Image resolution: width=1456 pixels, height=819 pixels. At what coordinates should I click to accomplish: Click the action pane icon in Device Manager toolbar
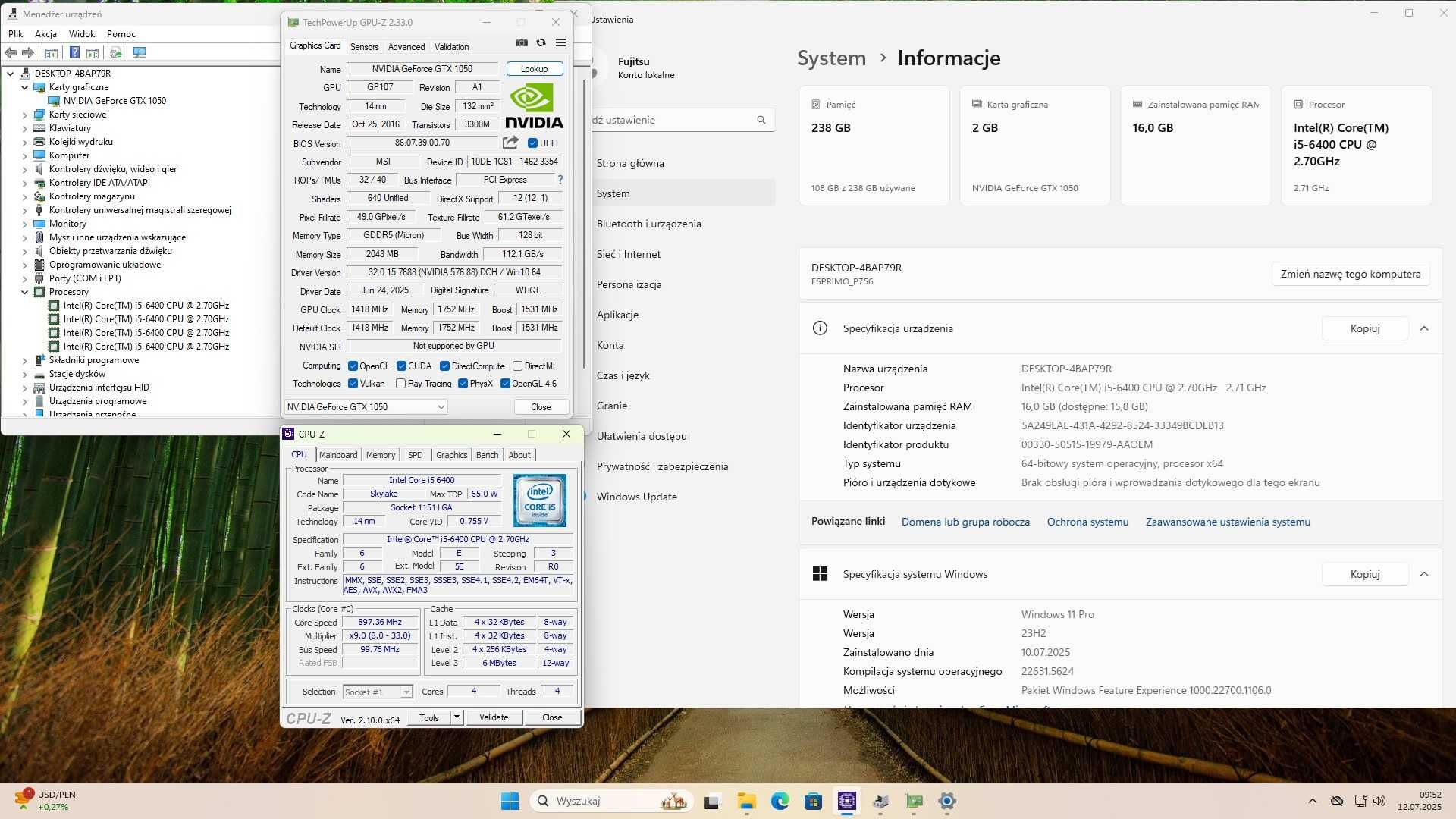point(93,53)
